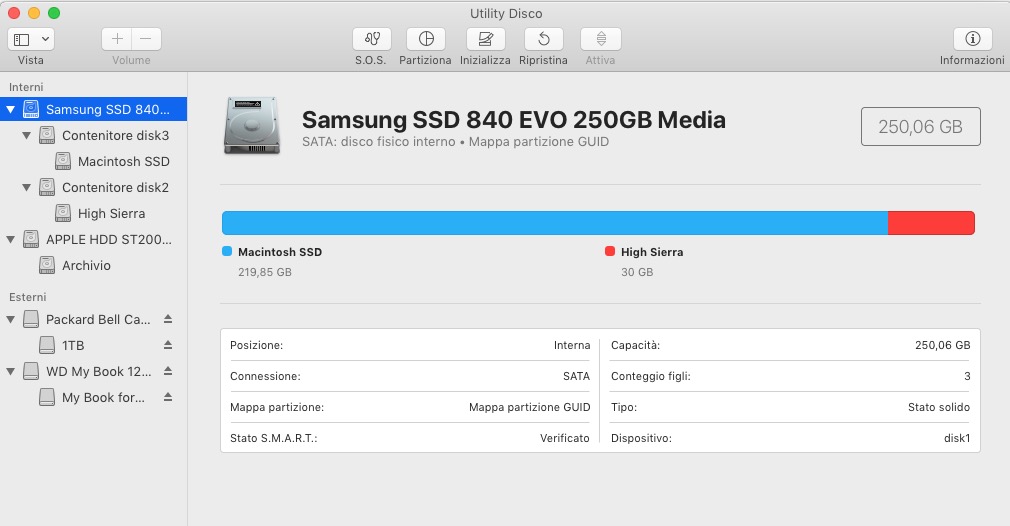The width and height of the screenshot is (1010, 526).
Task: Collapse Contenitore disk3 disclosure triangle
Action: (x=26, y=135)
